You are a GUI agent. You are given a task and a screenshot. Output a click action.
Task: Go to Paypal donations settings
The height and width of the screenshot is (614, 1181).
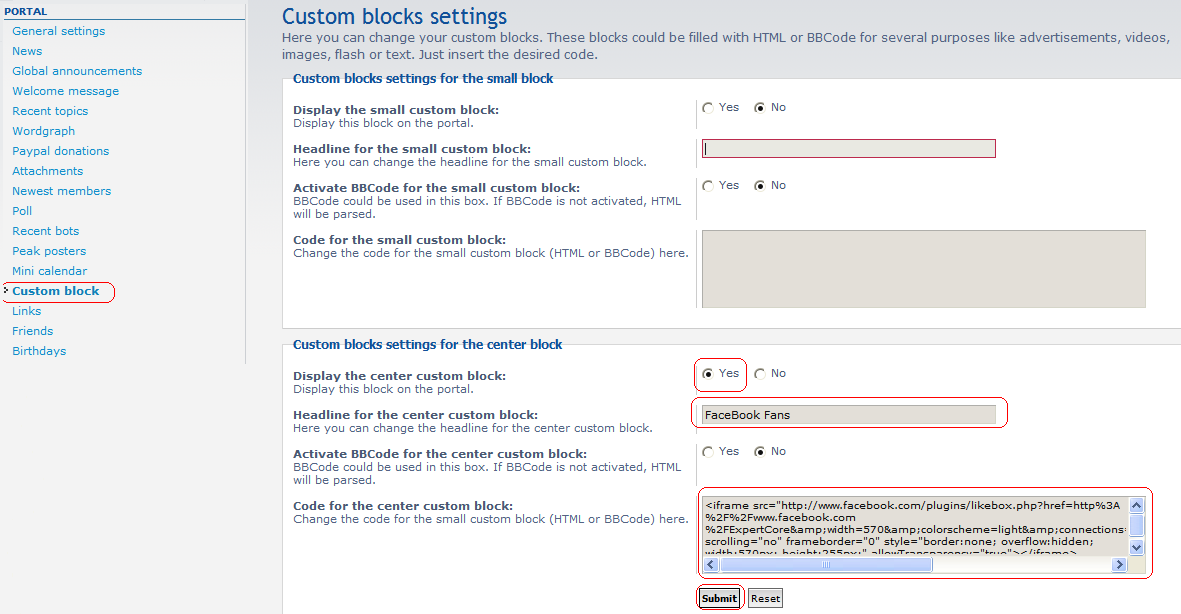60,151
